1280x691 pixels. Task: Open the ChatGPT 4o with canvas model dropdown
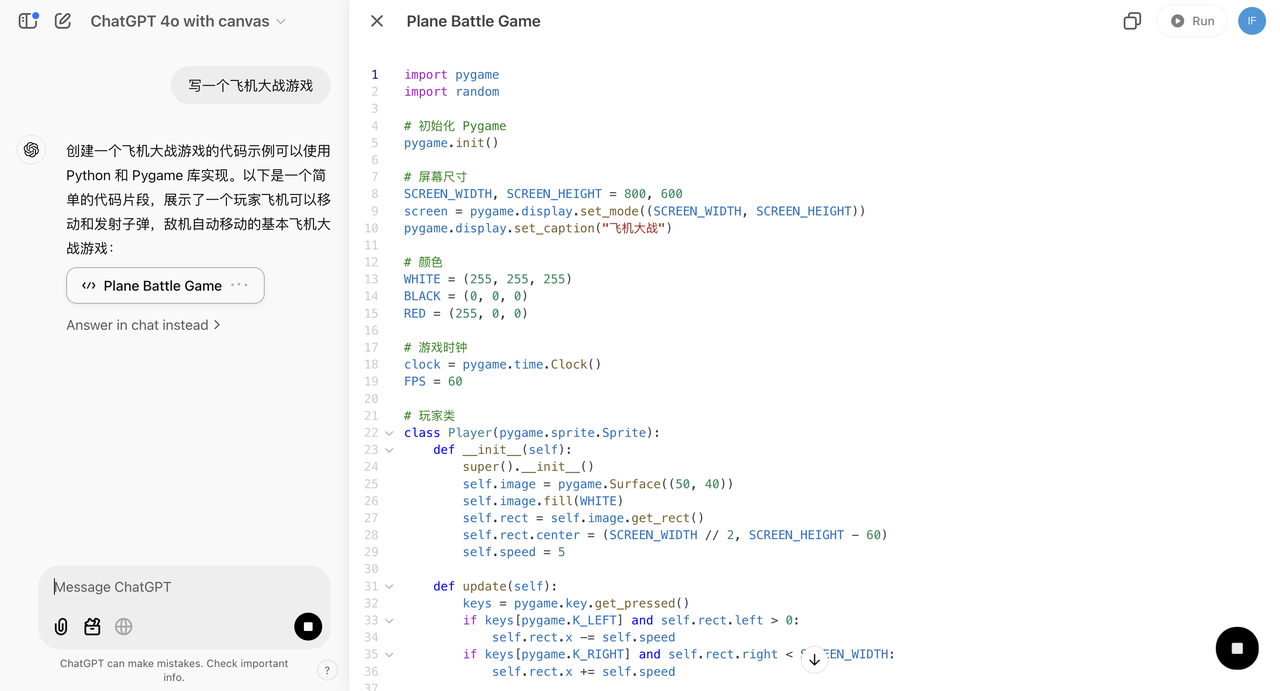click(188, 21)
